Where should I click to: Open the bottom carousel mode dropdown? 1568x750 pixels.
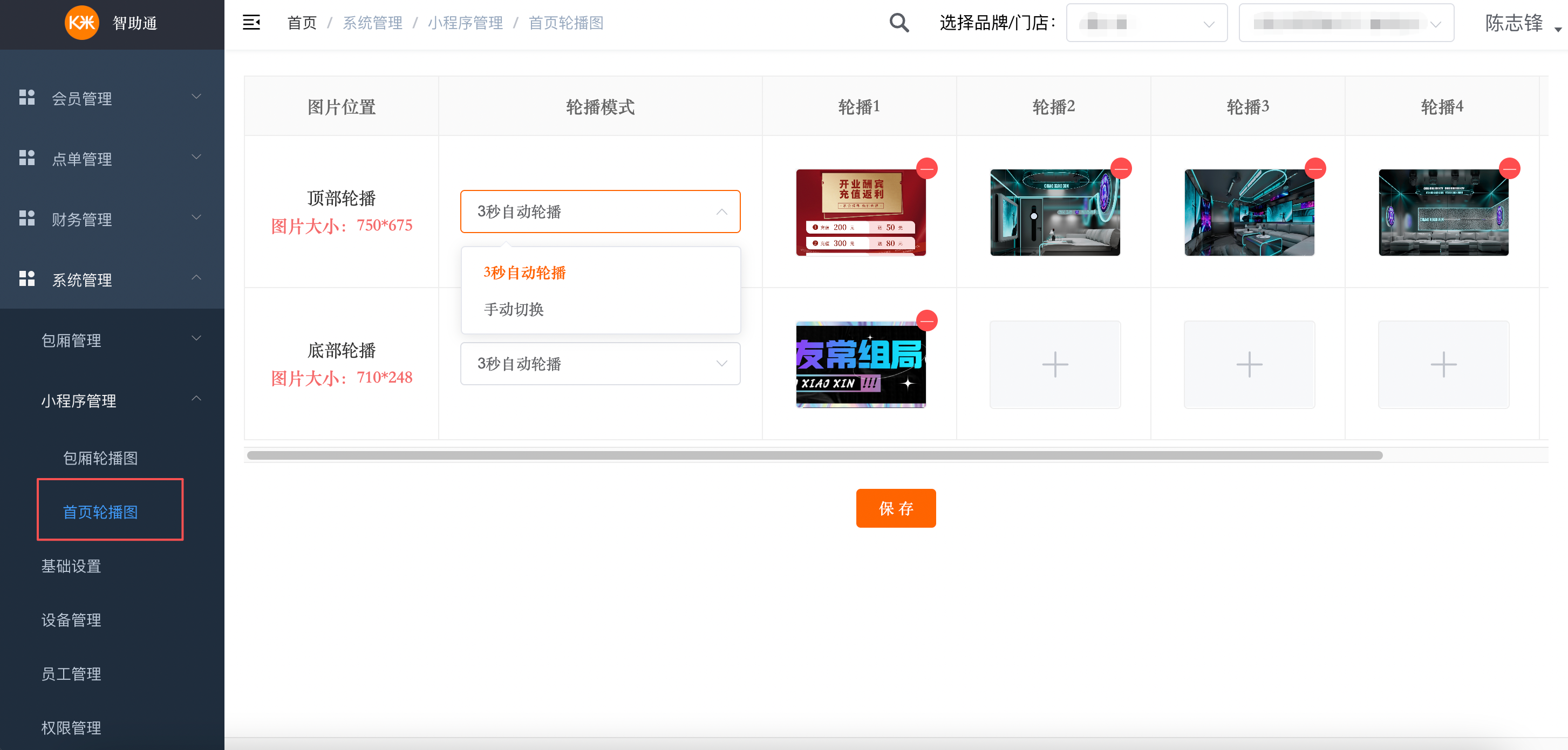click(600, 364)
